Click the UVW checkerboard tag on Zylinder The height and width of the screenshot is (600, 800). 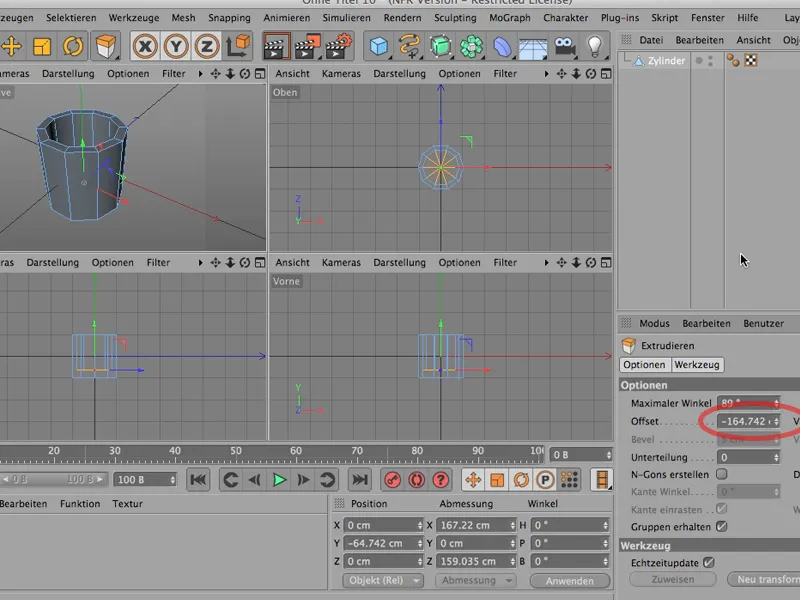coord(751,61)
